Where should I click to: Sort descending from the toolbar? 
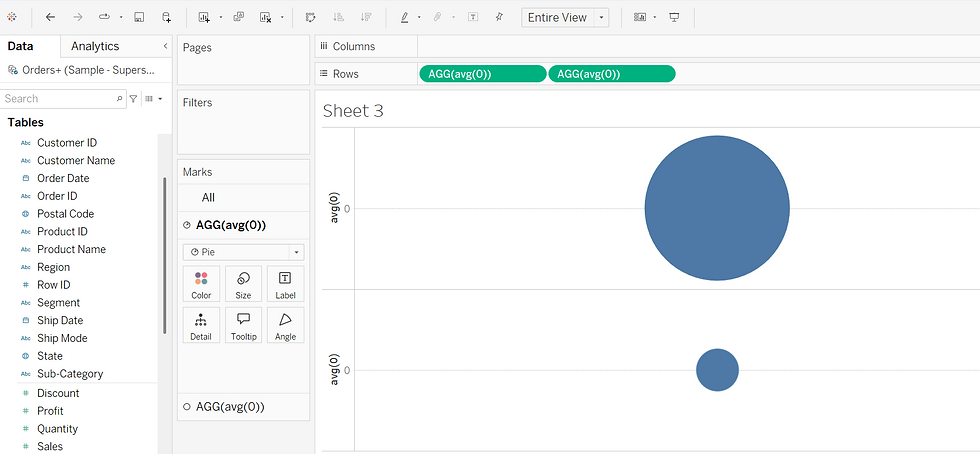[x=364, y=18]
